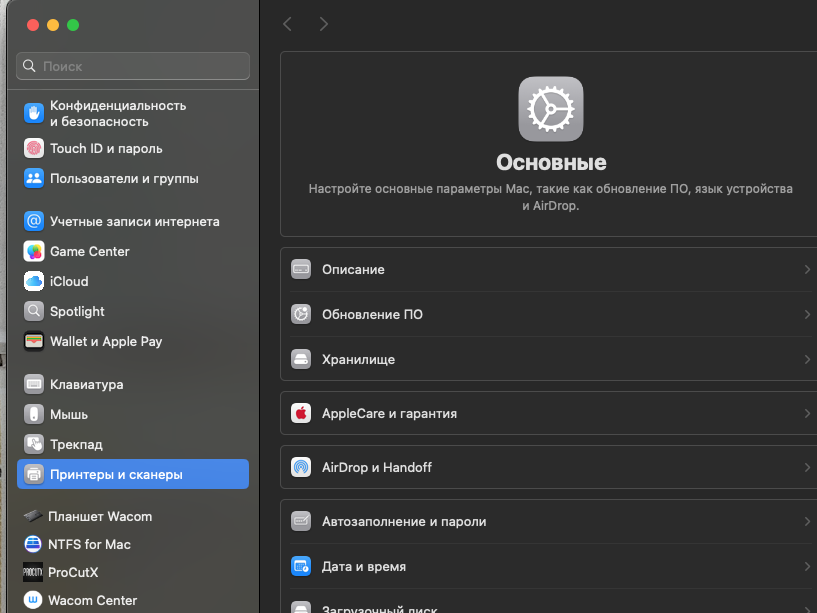Click the Game Center icon
This screenshot has width=817, height=613.
click(34, 251)
